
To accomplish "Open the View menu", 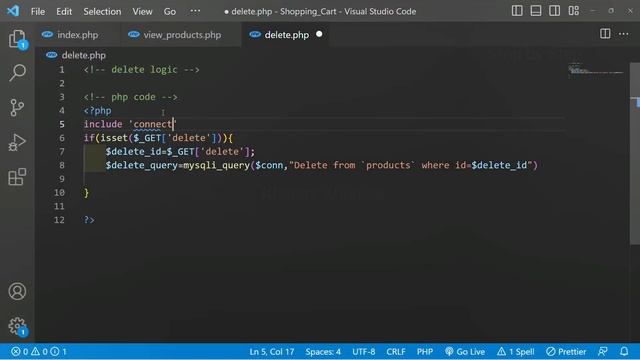I will 142,11.
